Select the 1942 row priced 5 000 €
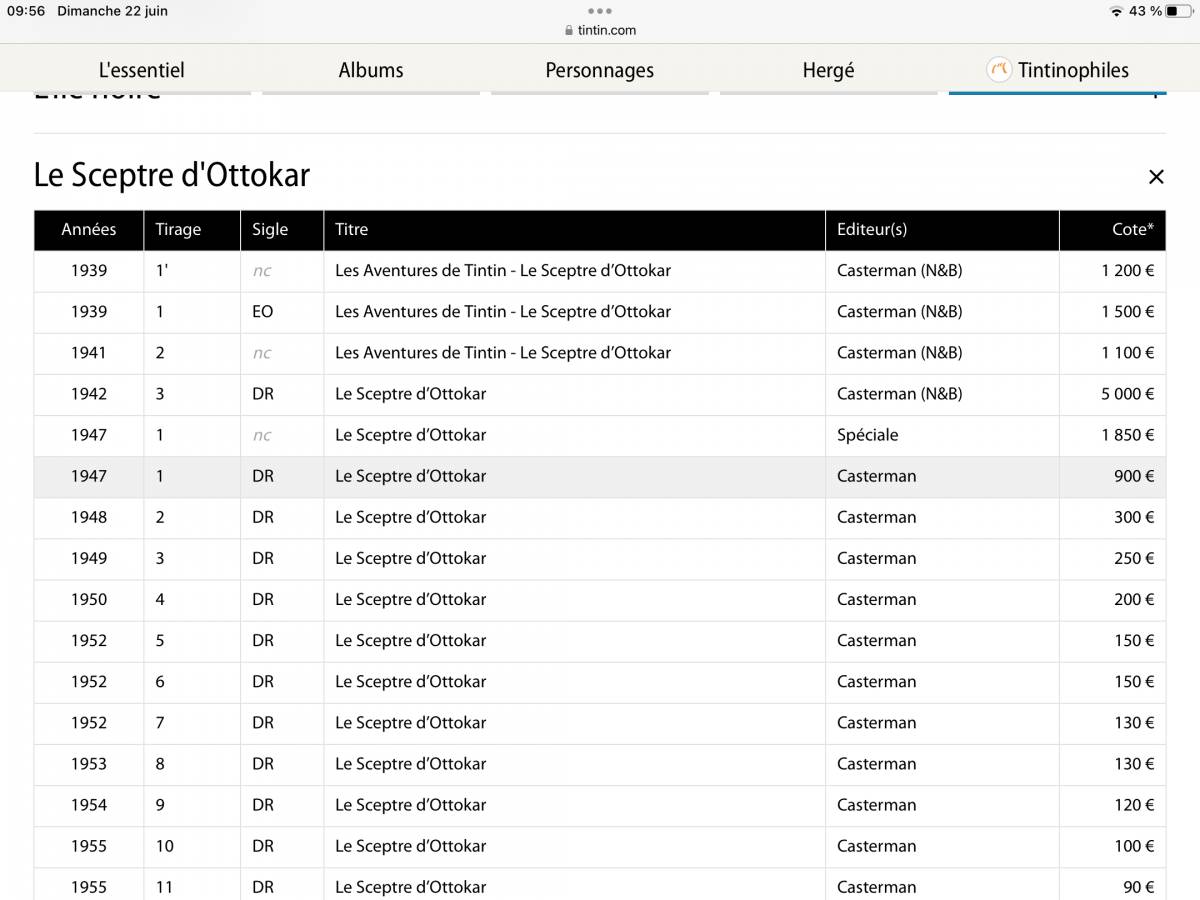 pos(600,394)
